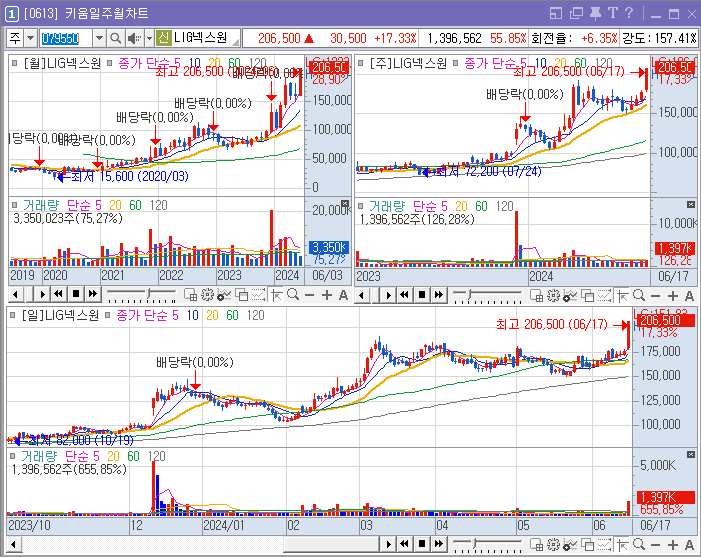701x557 pixels.
Task: Add an indicator on the monthly chart toolbar
Action: [224, 295]
